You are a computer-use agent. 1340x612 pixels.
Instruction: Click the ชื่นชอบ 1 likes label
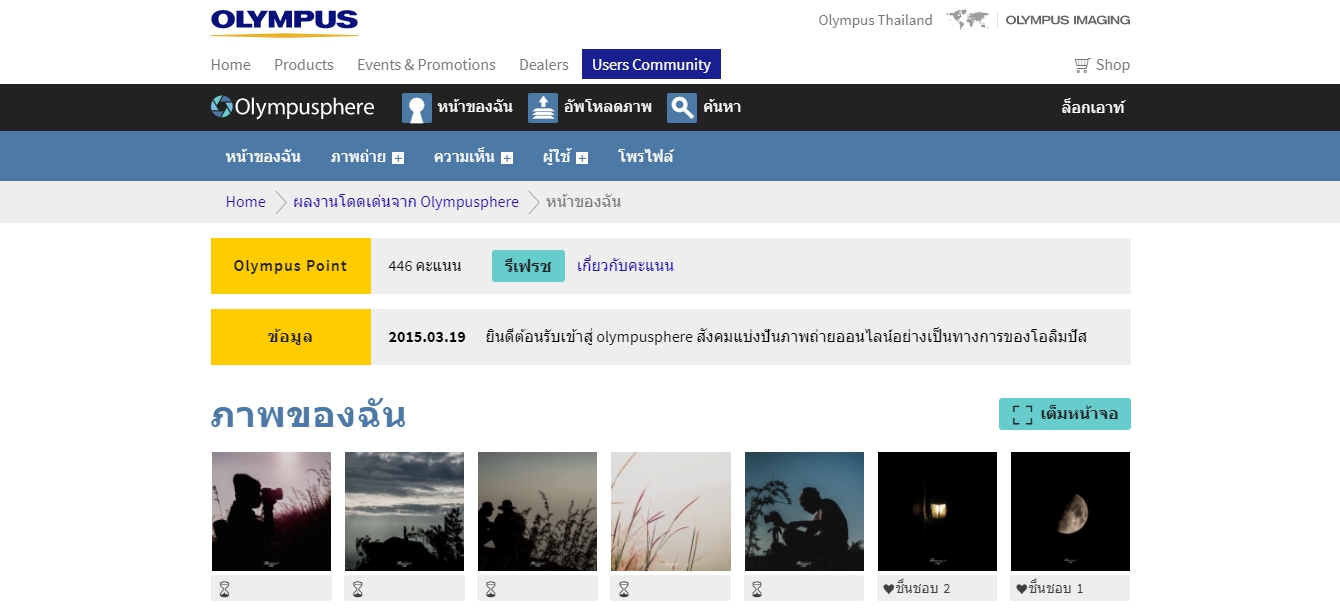[1055, 589]
